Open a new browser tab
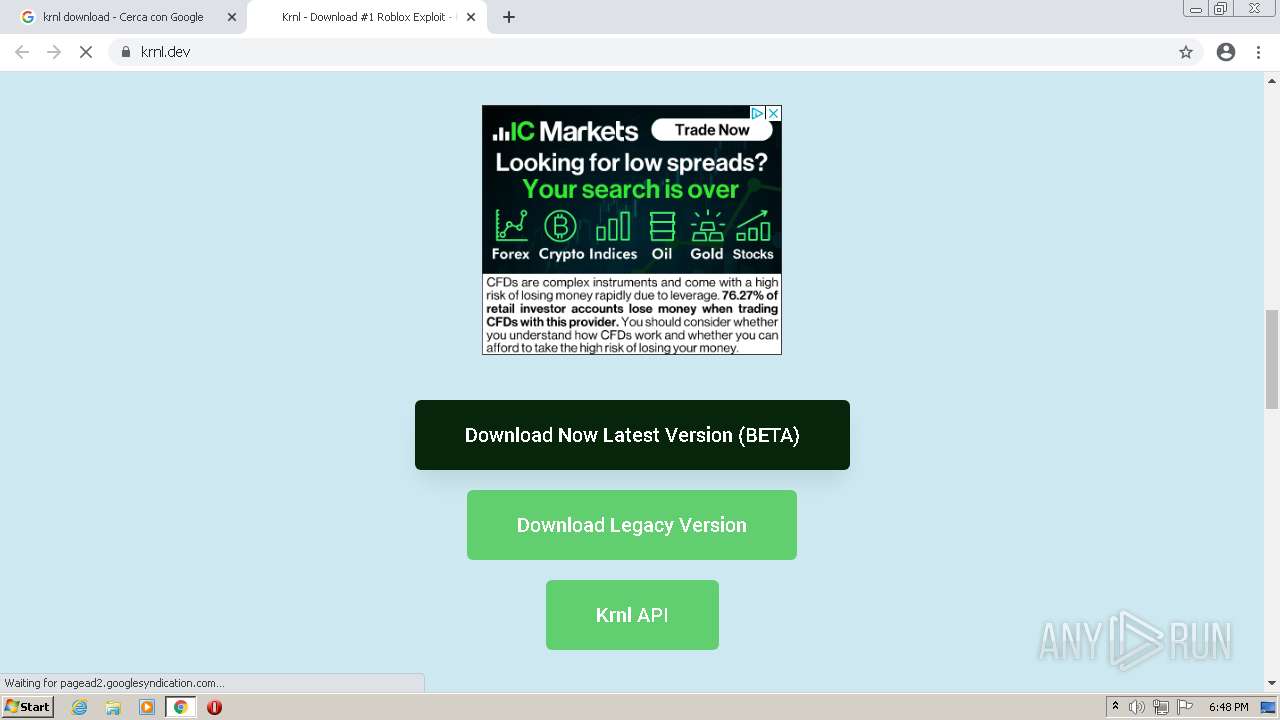This screenshot has width=1280, height=720. [509, 17]
